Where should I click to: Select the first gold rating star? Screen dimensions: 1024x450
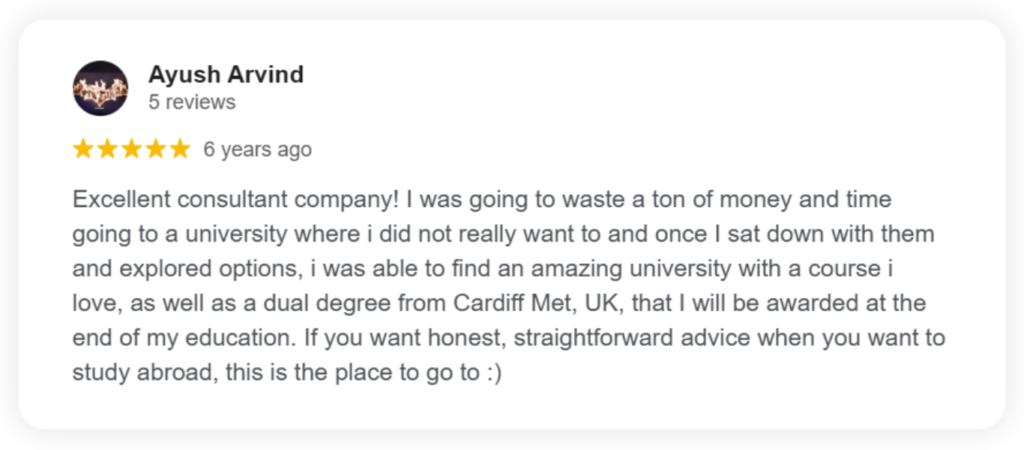click(x=83, y=150)
